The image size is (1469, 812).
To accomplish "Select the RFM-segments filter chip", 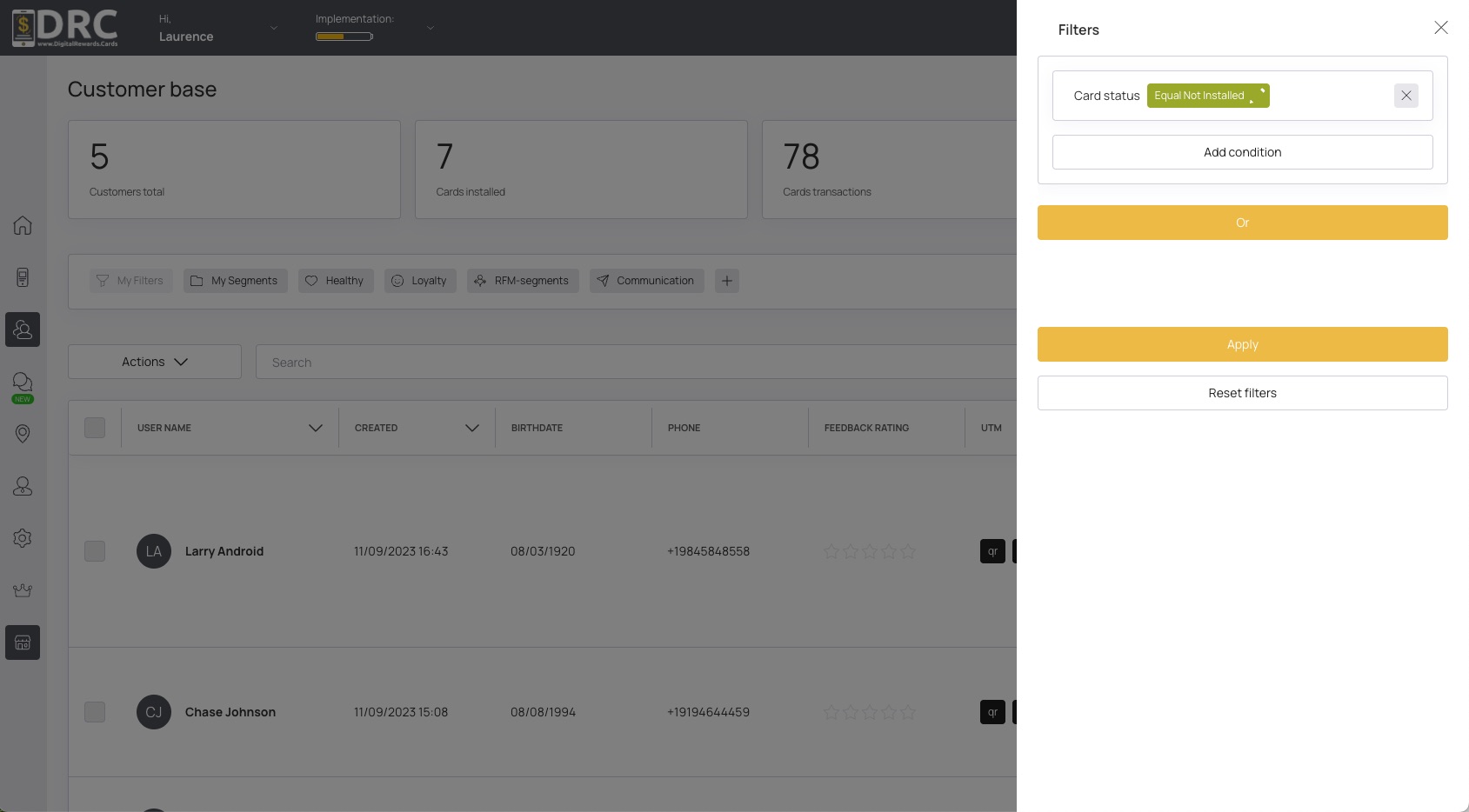I will click(x=523, y=280).
